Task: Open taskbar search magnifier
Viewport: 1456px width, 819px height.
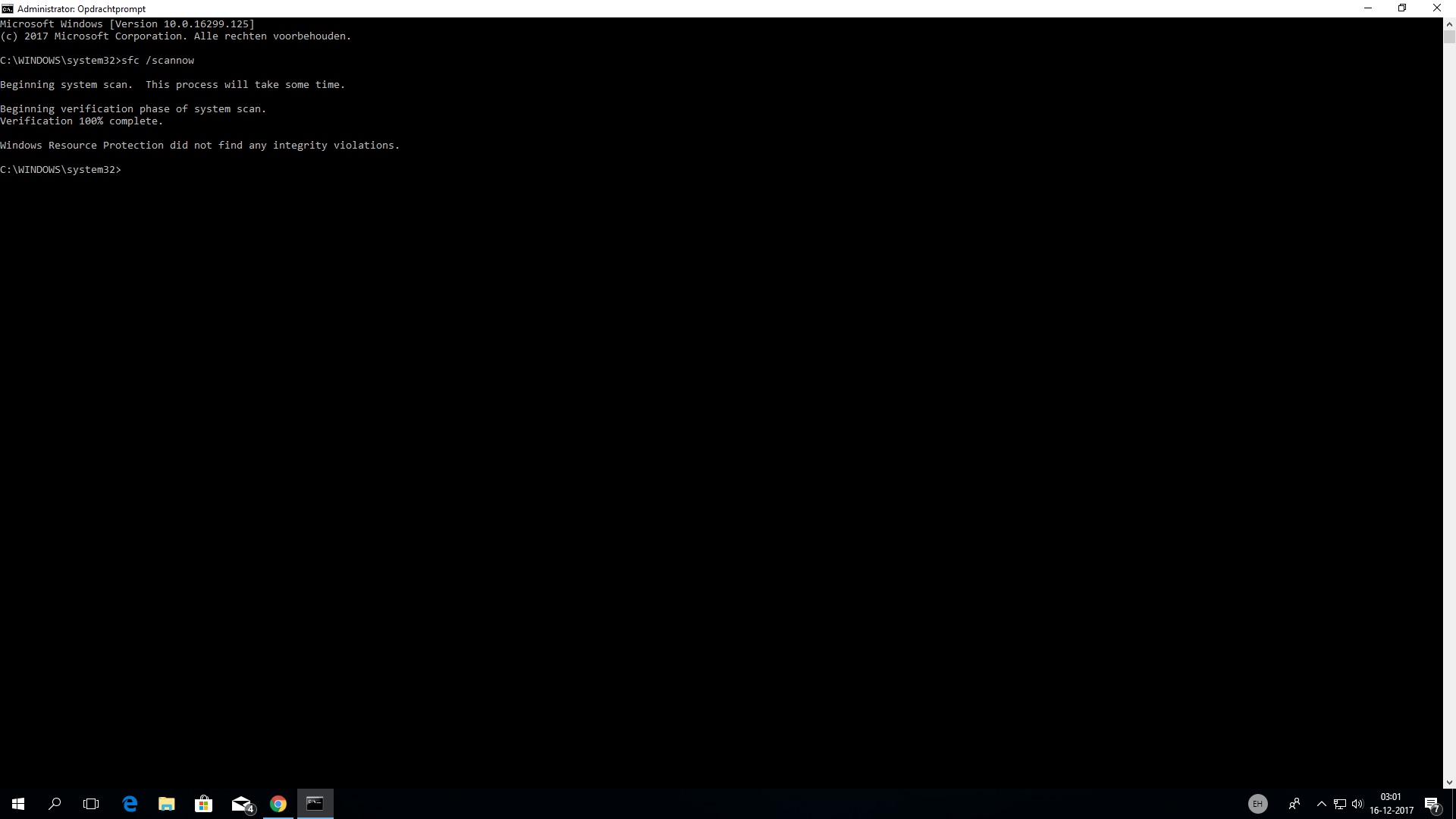Action: tap(55, 804)
